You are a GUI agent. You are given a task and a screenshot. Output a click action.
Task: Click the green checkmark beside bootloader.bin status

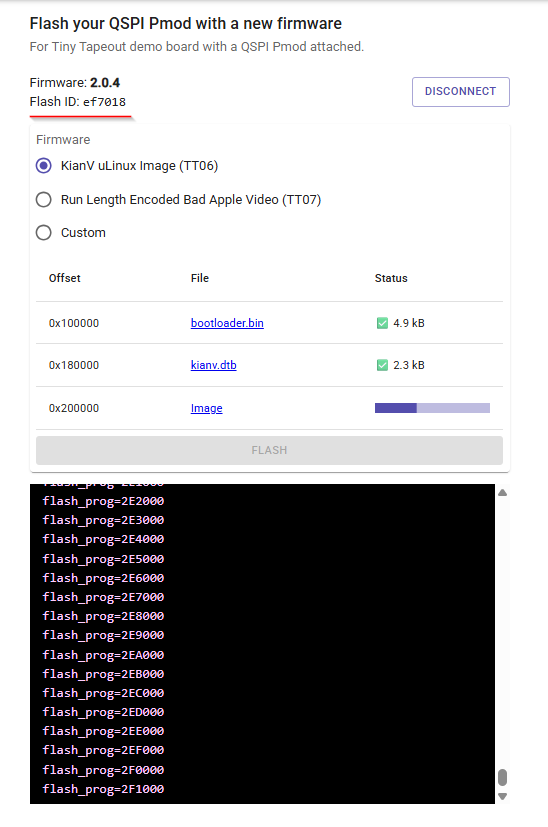tap(382, 323)
